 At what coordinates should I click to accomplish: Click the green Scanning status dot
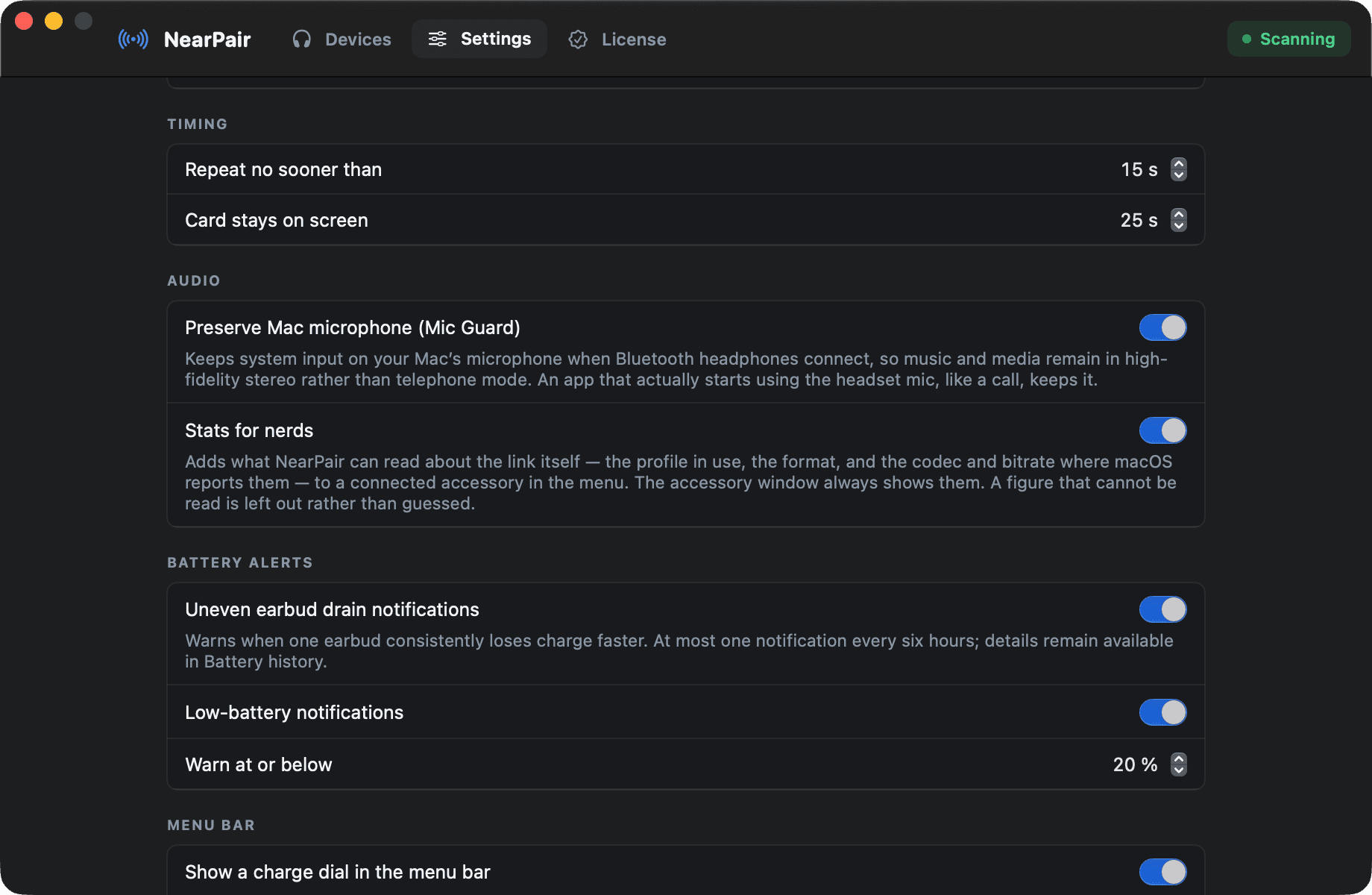click(x=1247, y=39)
